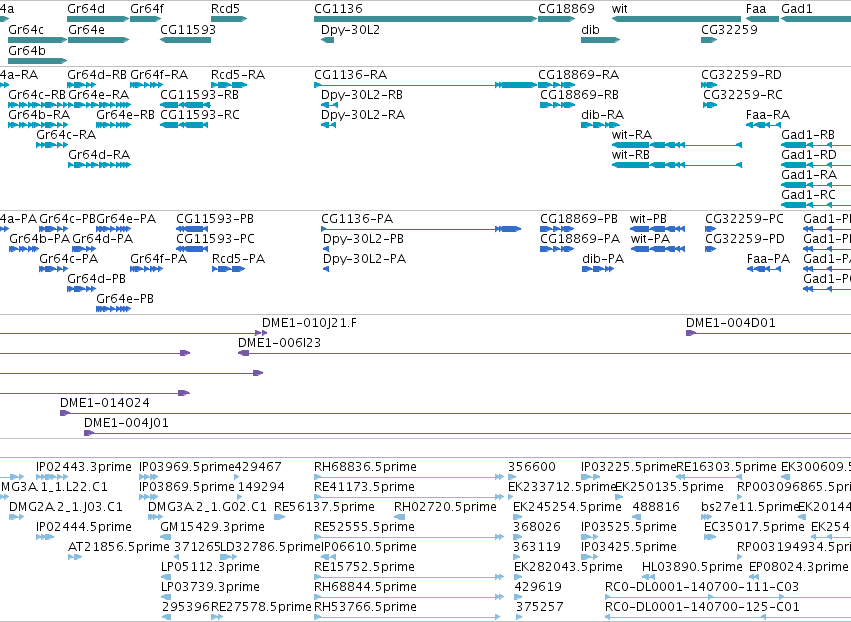Select the Gr64b gene label

point(27,50)
